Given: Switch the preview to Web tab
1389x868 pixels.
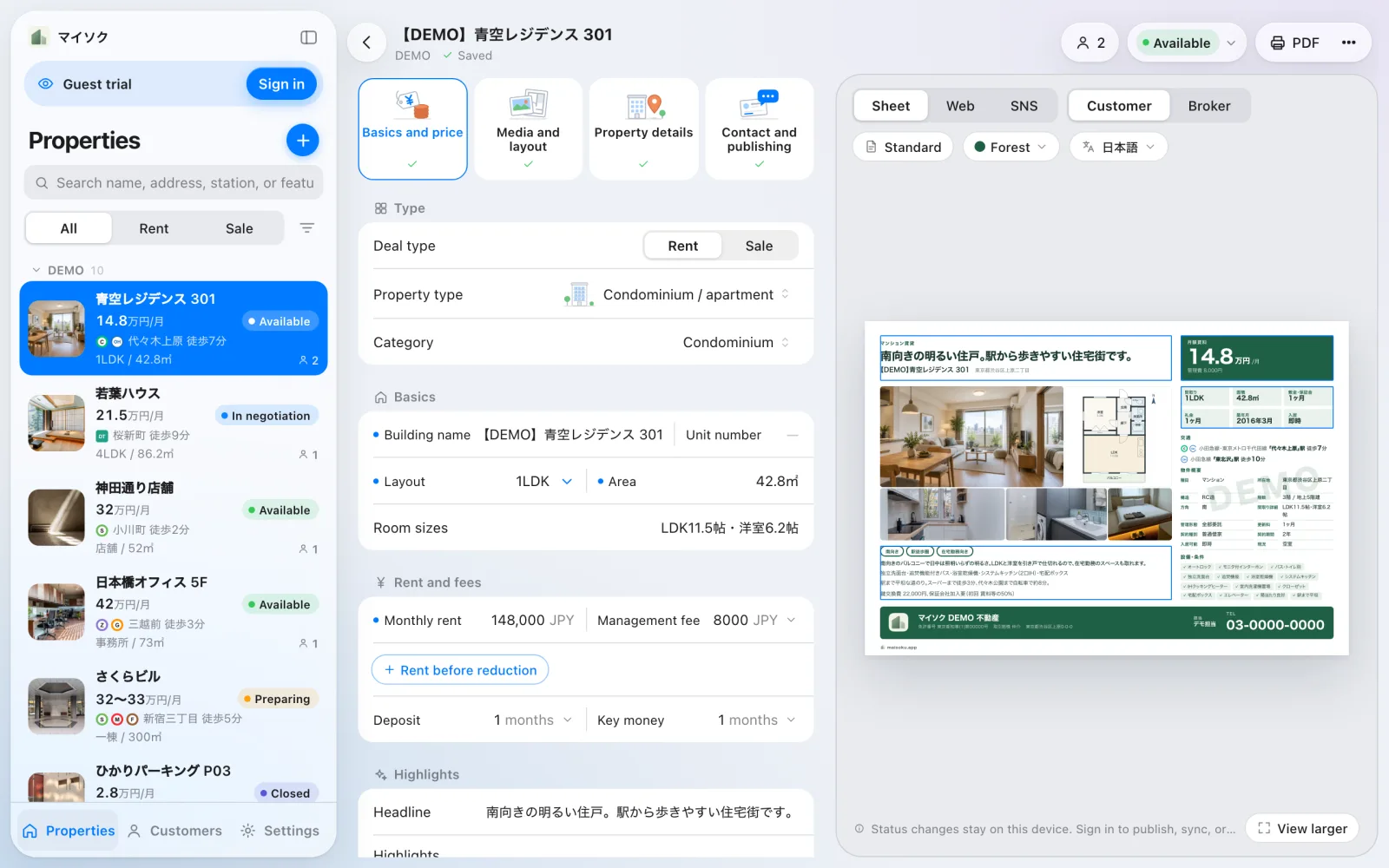Looking at the screenshot, I should point(960,106).
